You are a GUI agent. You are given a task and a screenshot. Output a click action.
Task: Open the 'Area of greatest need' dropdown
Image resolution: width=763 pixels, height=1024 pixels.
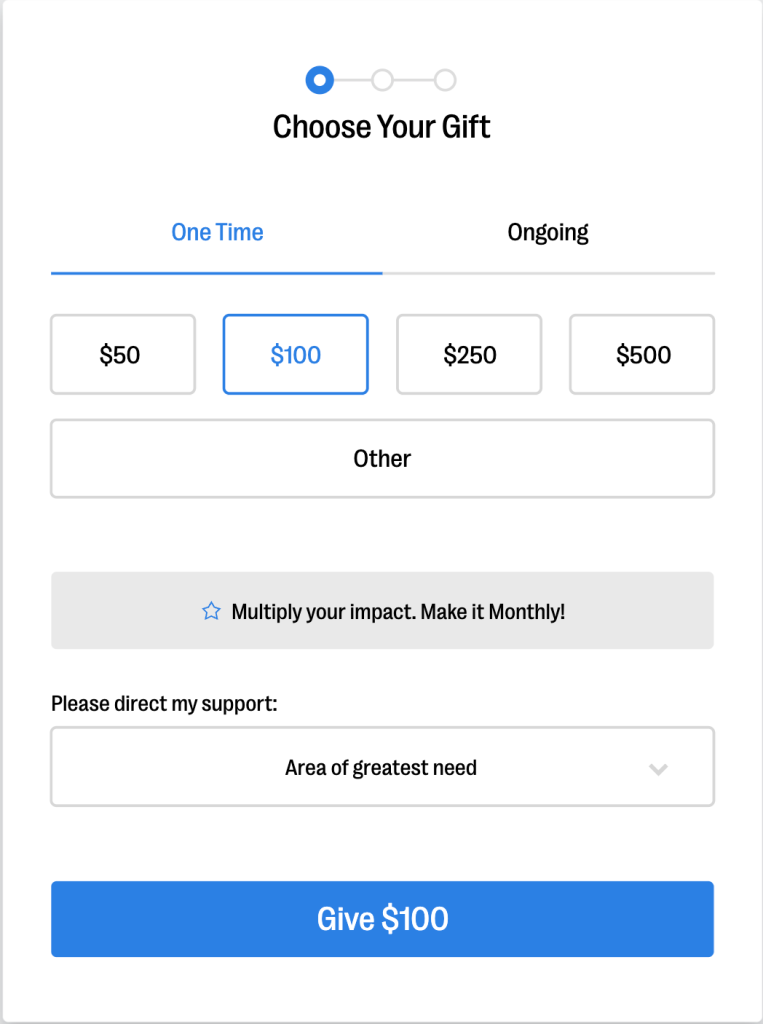coord(382,767)
